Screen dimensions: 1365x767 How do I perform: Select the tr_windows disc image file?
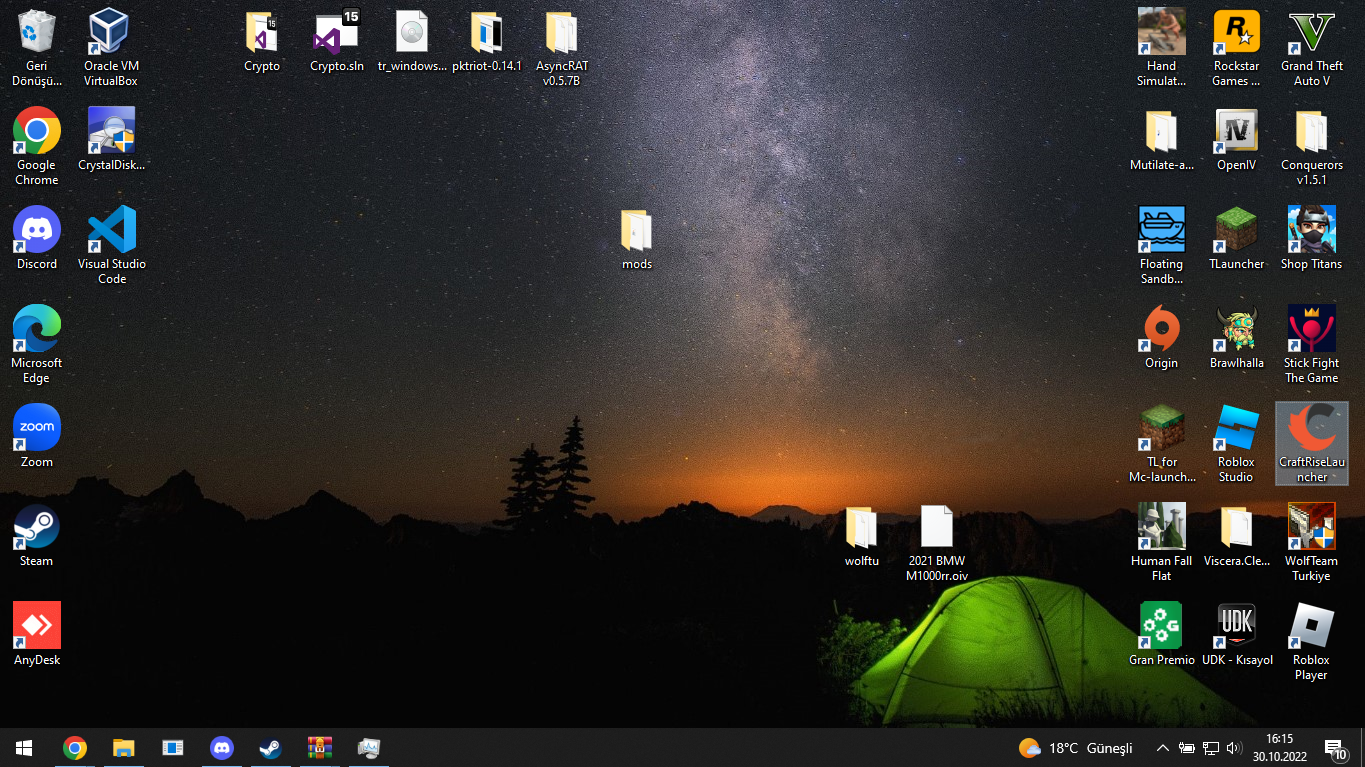(x=412, y=40)
